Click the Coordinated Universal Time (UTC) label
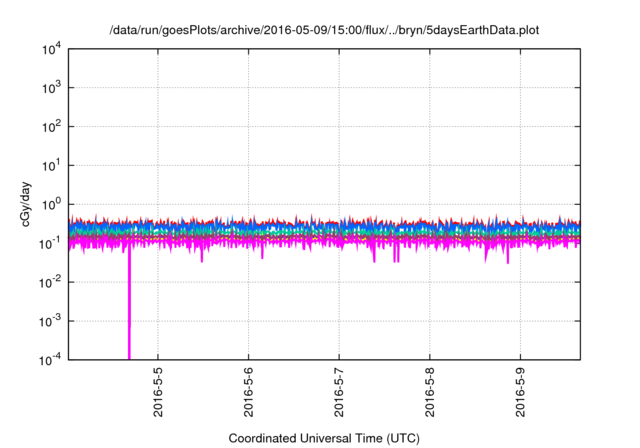The height and width of the screenshot is (448, 640). pyautogui.click(x=324, y=438)
